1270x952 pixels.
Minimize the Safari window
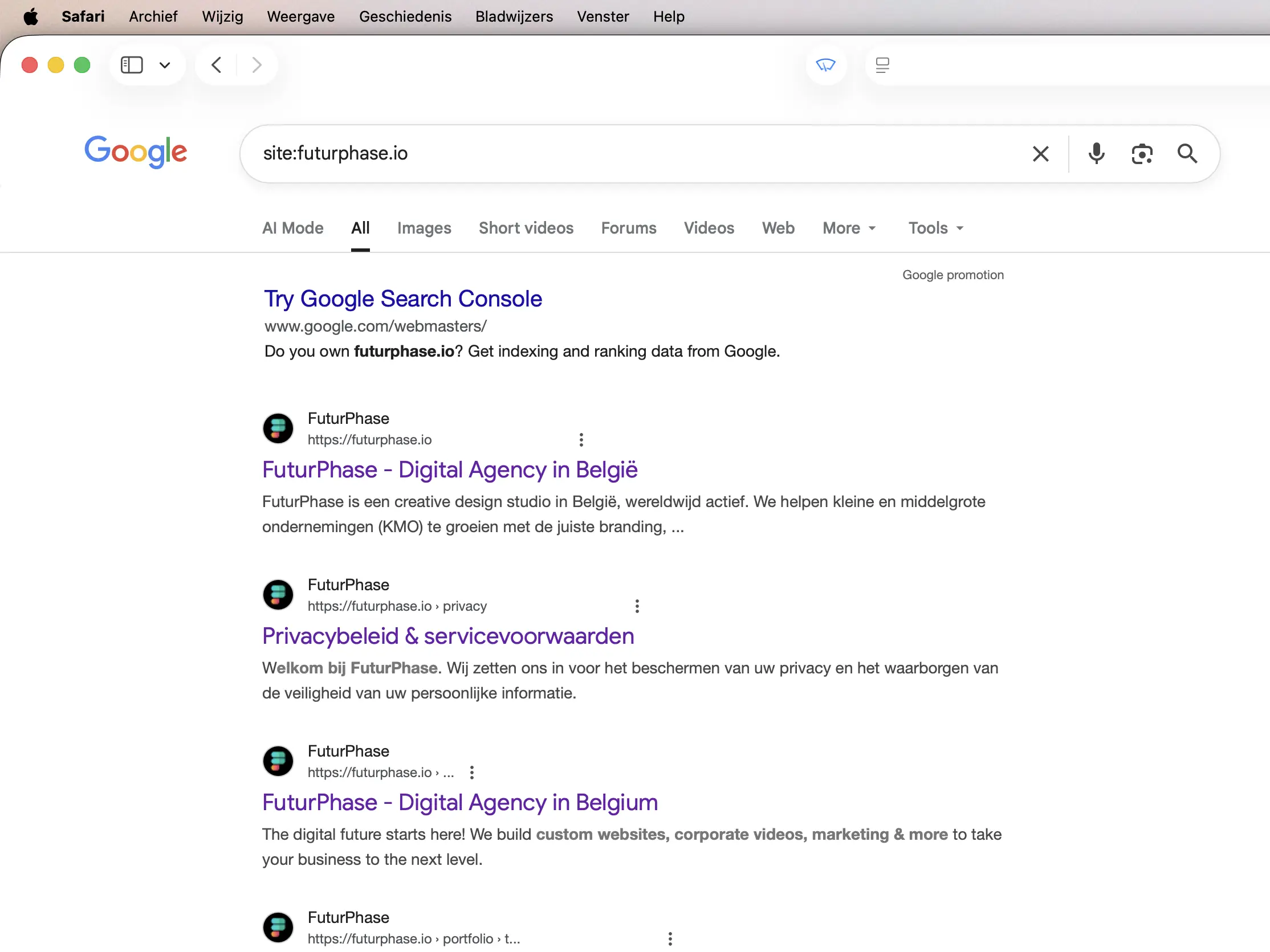pos(56,65)
